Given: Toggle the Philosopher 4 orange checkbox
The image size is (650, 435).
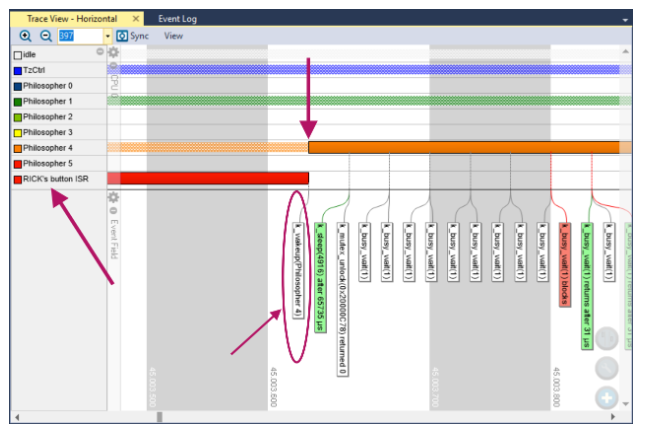Looking at the screenshot, I should (x=17, y=148).
